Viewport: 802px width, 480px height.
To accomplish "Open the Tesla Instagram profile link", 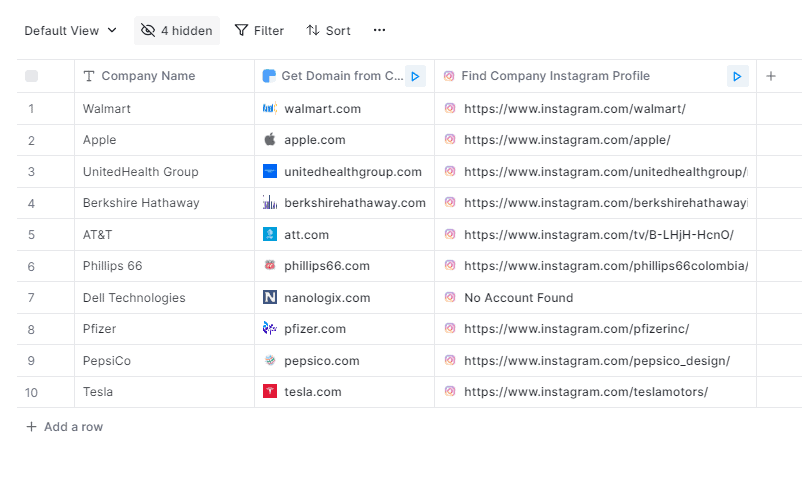I will click(x=585, y=392).
